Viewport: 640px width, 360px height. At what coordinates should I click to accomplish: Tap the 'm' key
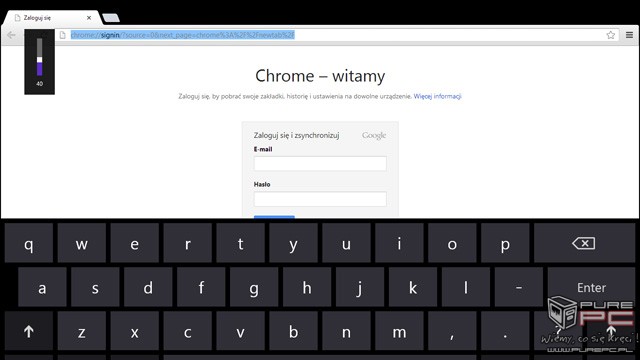click(x=399, y=331)
